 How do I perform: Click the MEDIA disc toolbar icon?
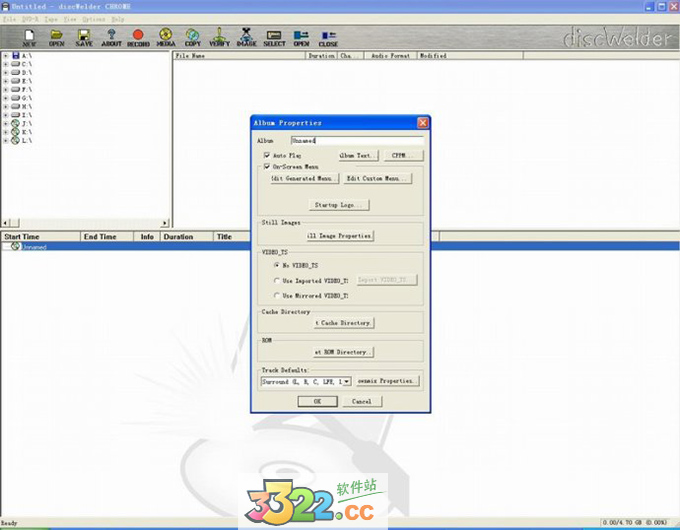tap(166, 37)
